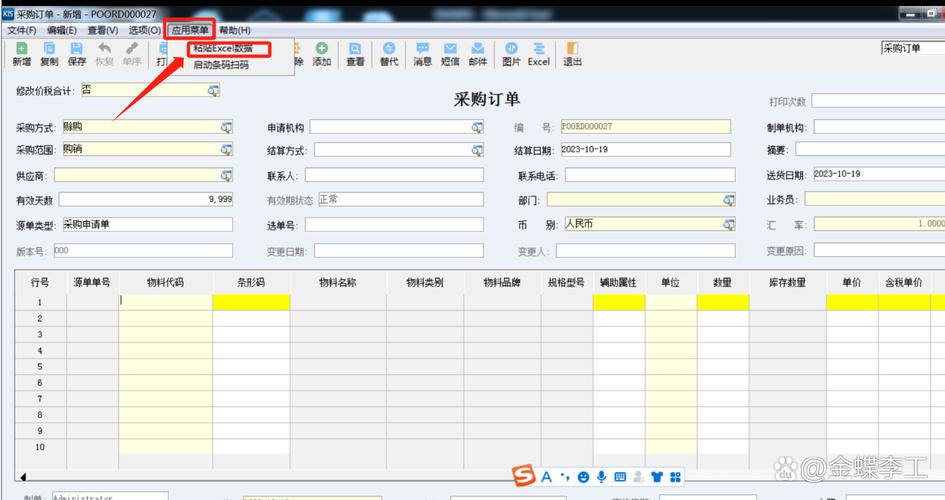Open 消息 (Message) from the toolbar
945x500 pixels.
[422, 54]
